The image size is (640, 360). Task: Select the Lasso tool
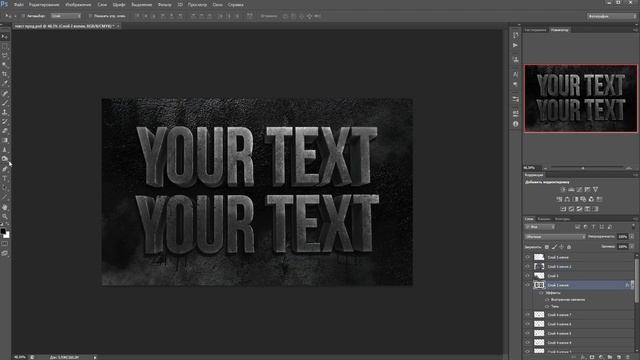4,56
